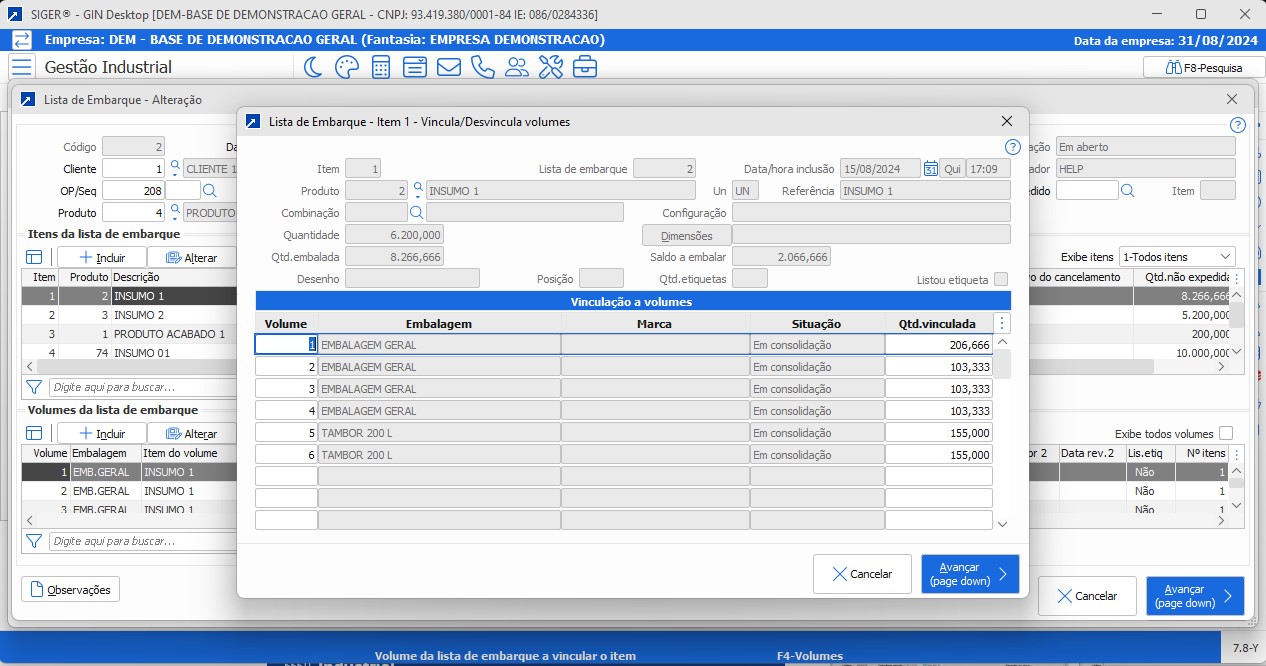Viewport: 1266px width, 666px height.
Task: Toggle the Listou etiqueta checkbox
Action: (1001, 280)
